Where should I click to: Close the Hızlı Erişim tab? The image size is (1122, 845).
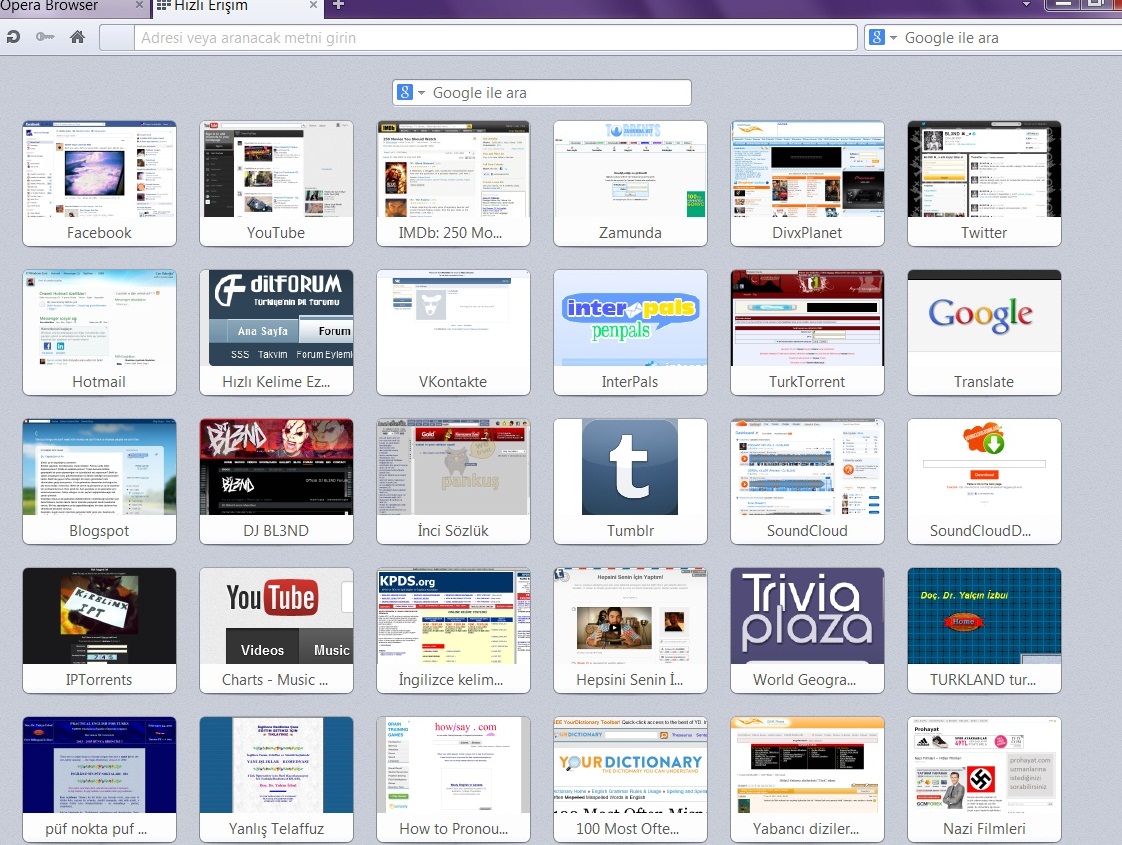[x=314, y=6]
